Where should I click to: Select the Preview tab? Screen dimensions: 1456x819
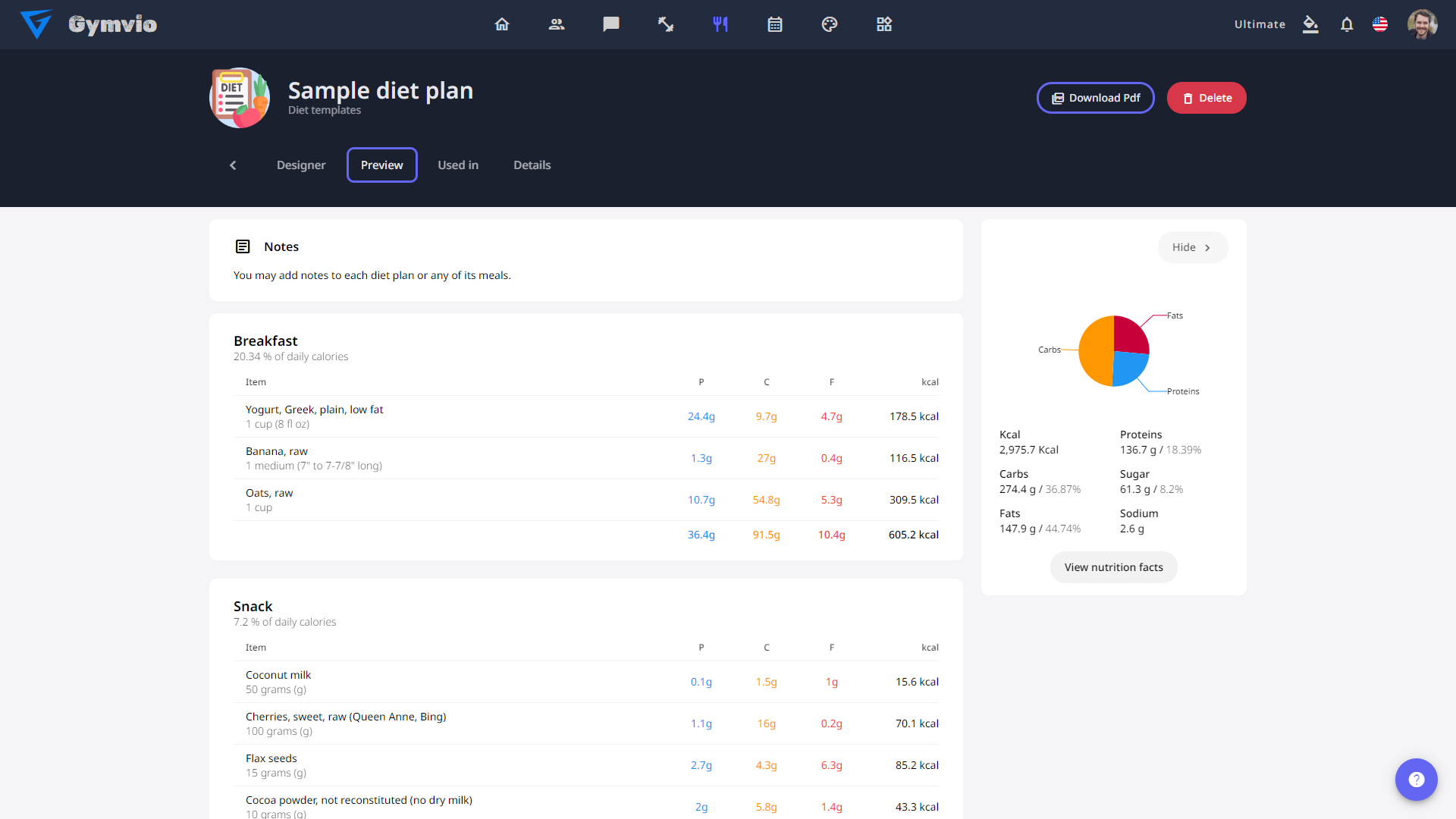tap(382, 165)
